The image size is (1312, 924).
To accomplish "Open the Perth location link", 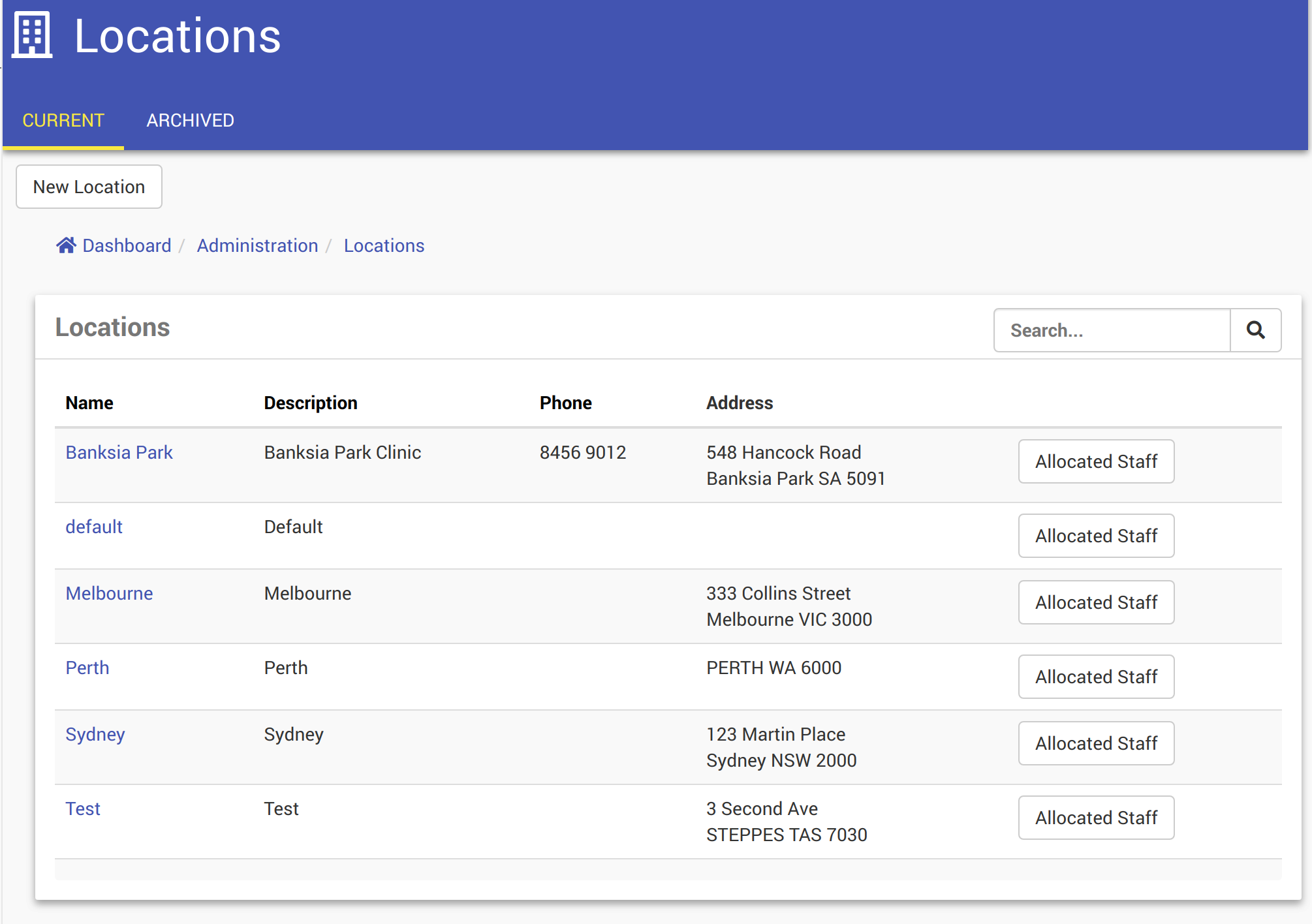I will pos(87,668).
